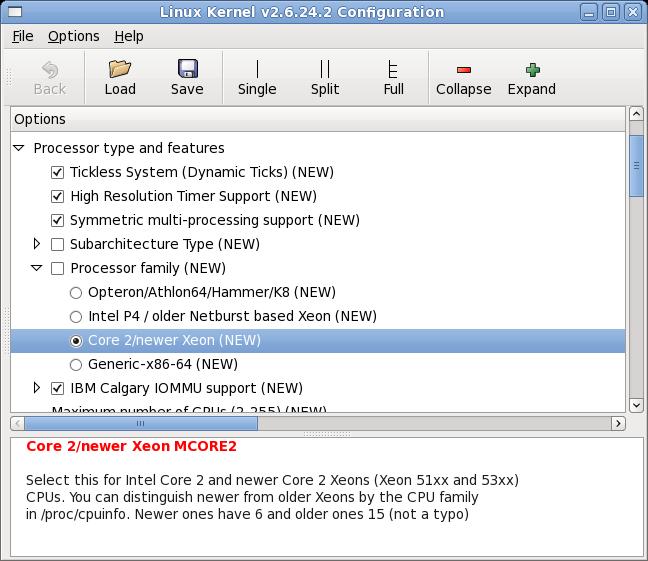Screen dimensions: 648x561
Task: Expand Subarchitecture Type tree node
Action: point(36,244)
